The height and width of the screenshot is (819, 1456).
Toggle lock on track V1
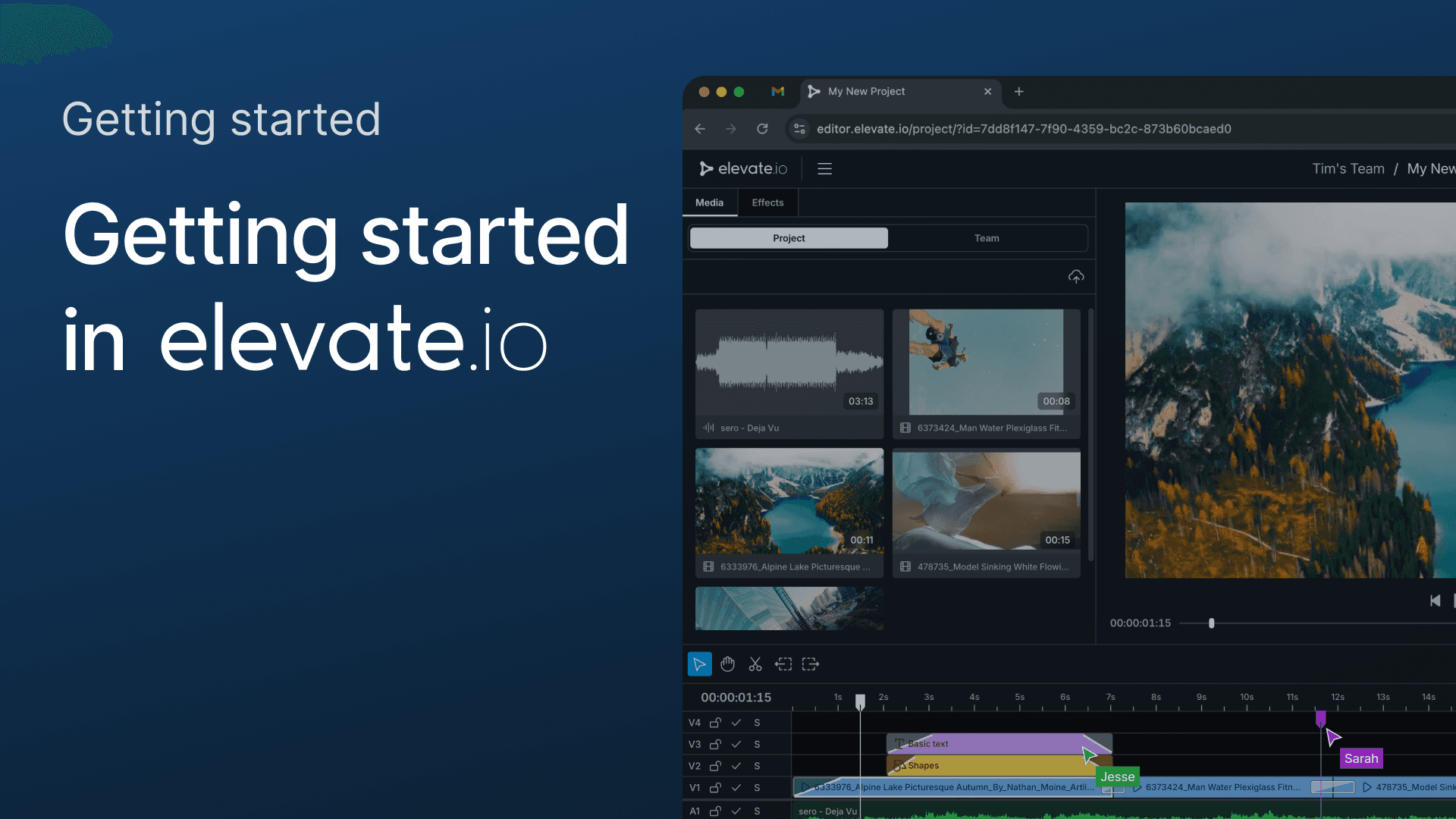(715, 788)
